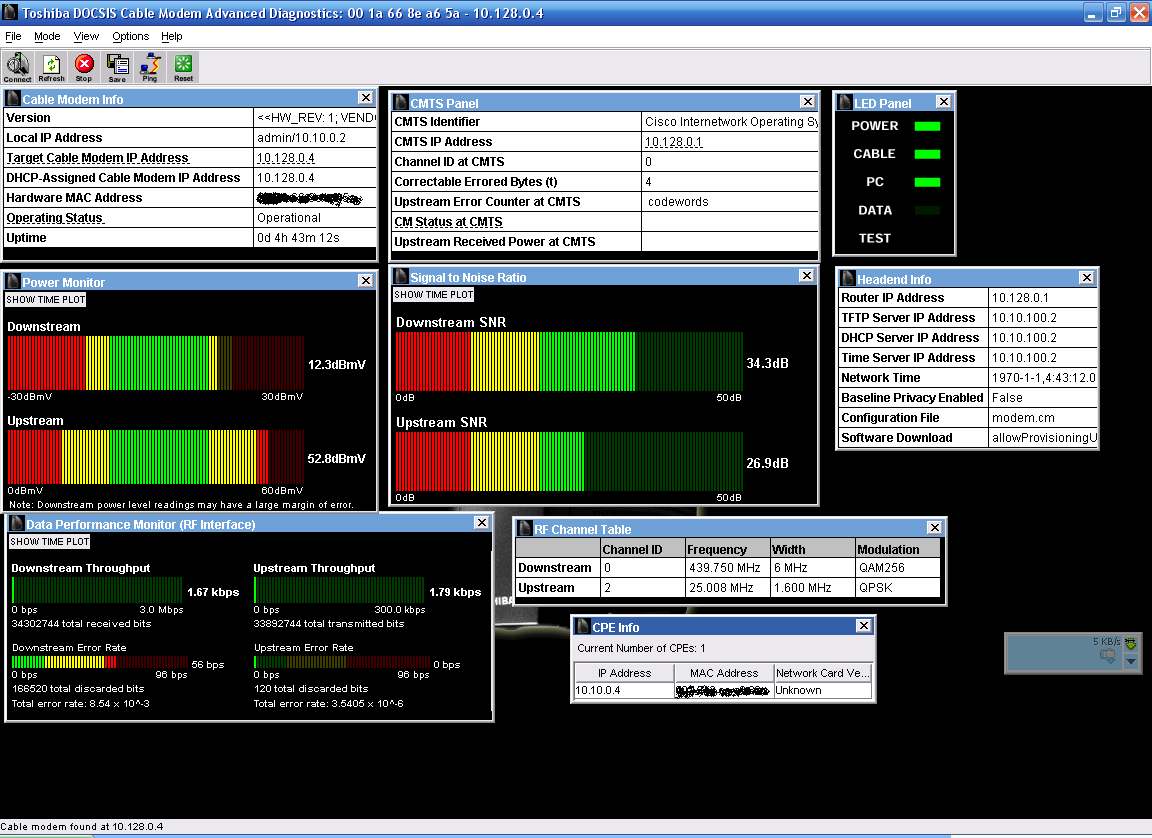This screenshot has width=1152, height=838.
Task: Click the Frequency column header in RF Channel Table
Action: point(727,549)
